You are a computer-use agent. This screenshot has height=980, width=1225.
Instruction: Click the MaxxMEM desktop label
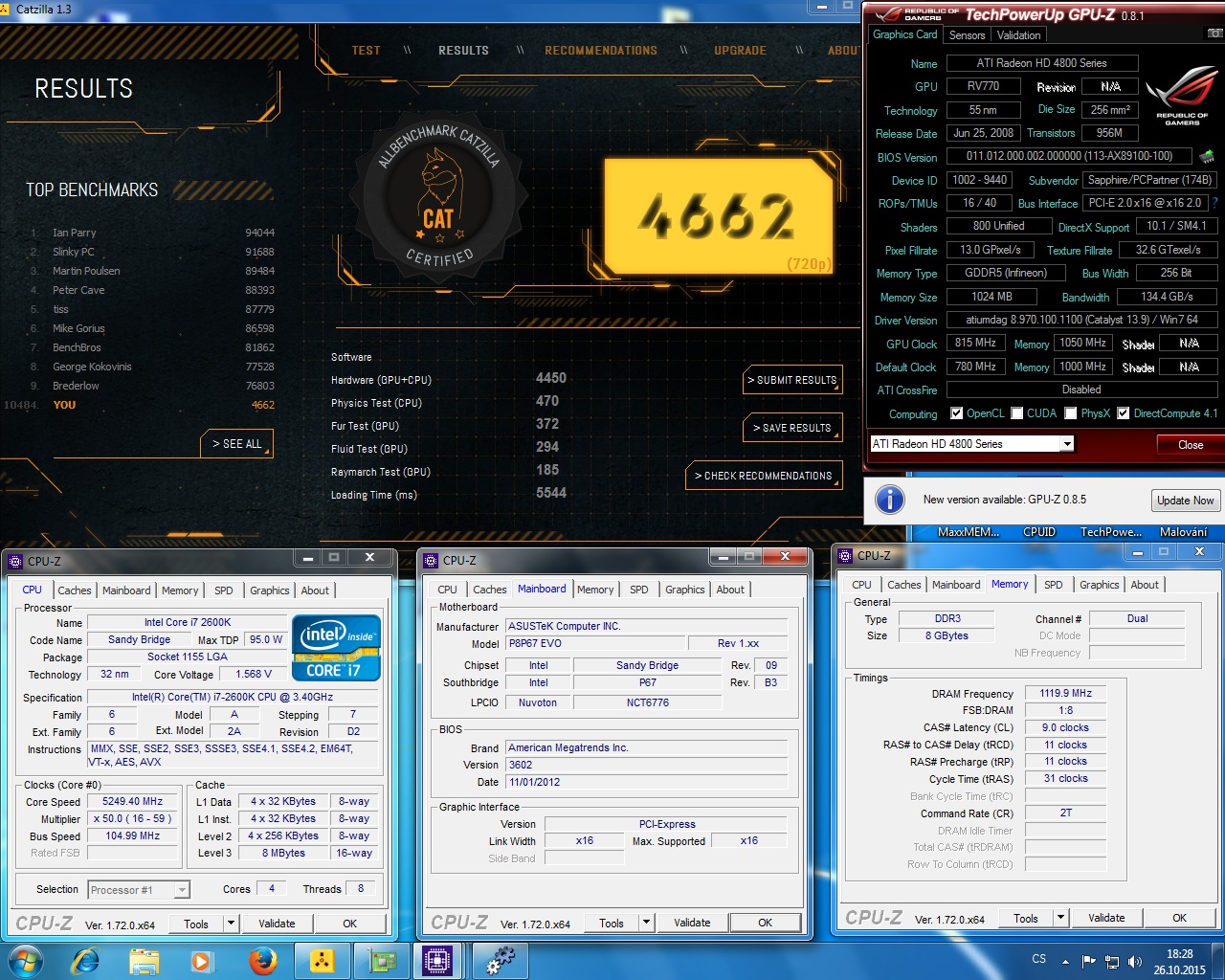(x=968, y=532)
